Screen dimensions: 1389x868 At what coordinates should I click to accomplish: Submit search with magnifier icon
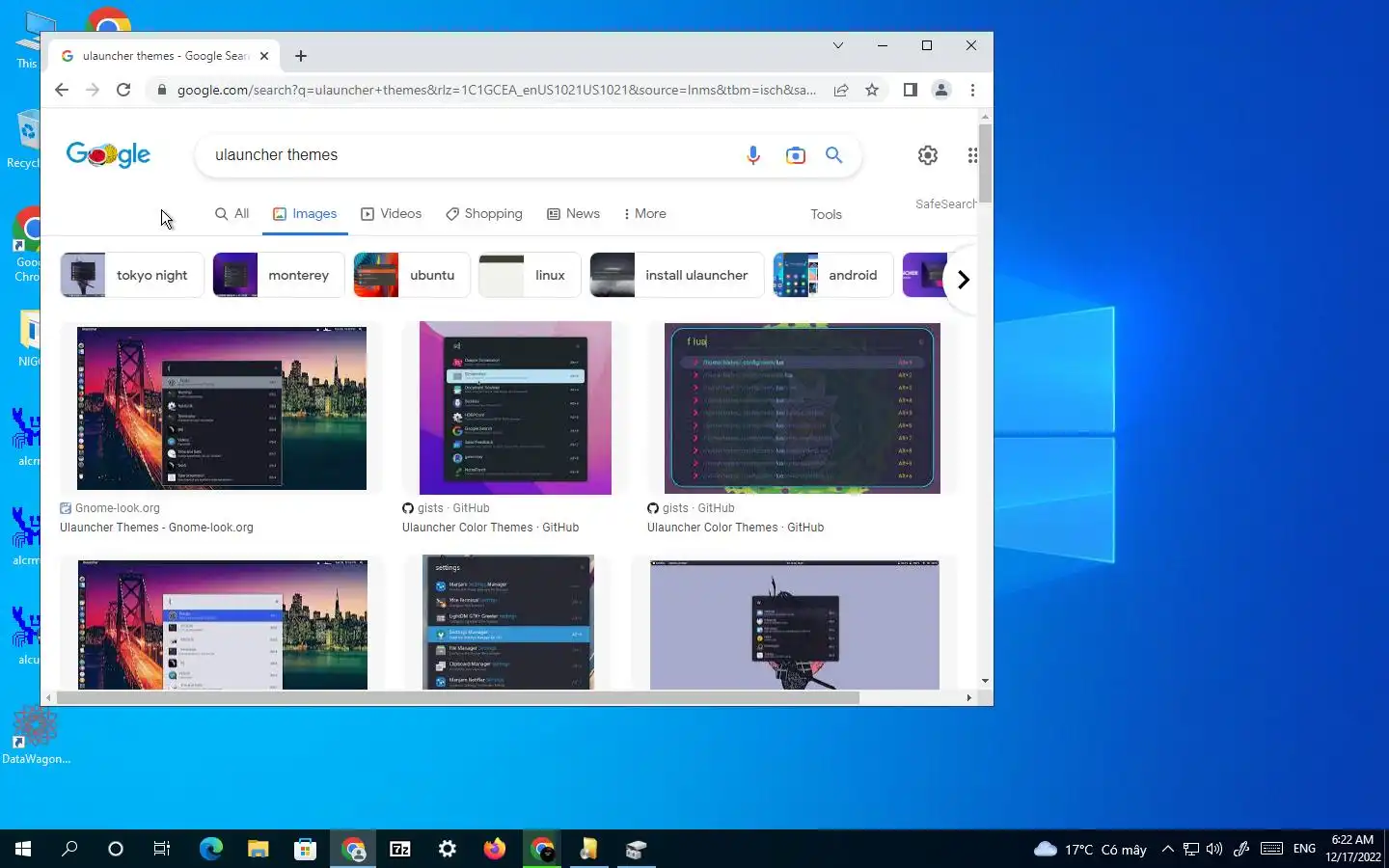[x=834, y=155]
